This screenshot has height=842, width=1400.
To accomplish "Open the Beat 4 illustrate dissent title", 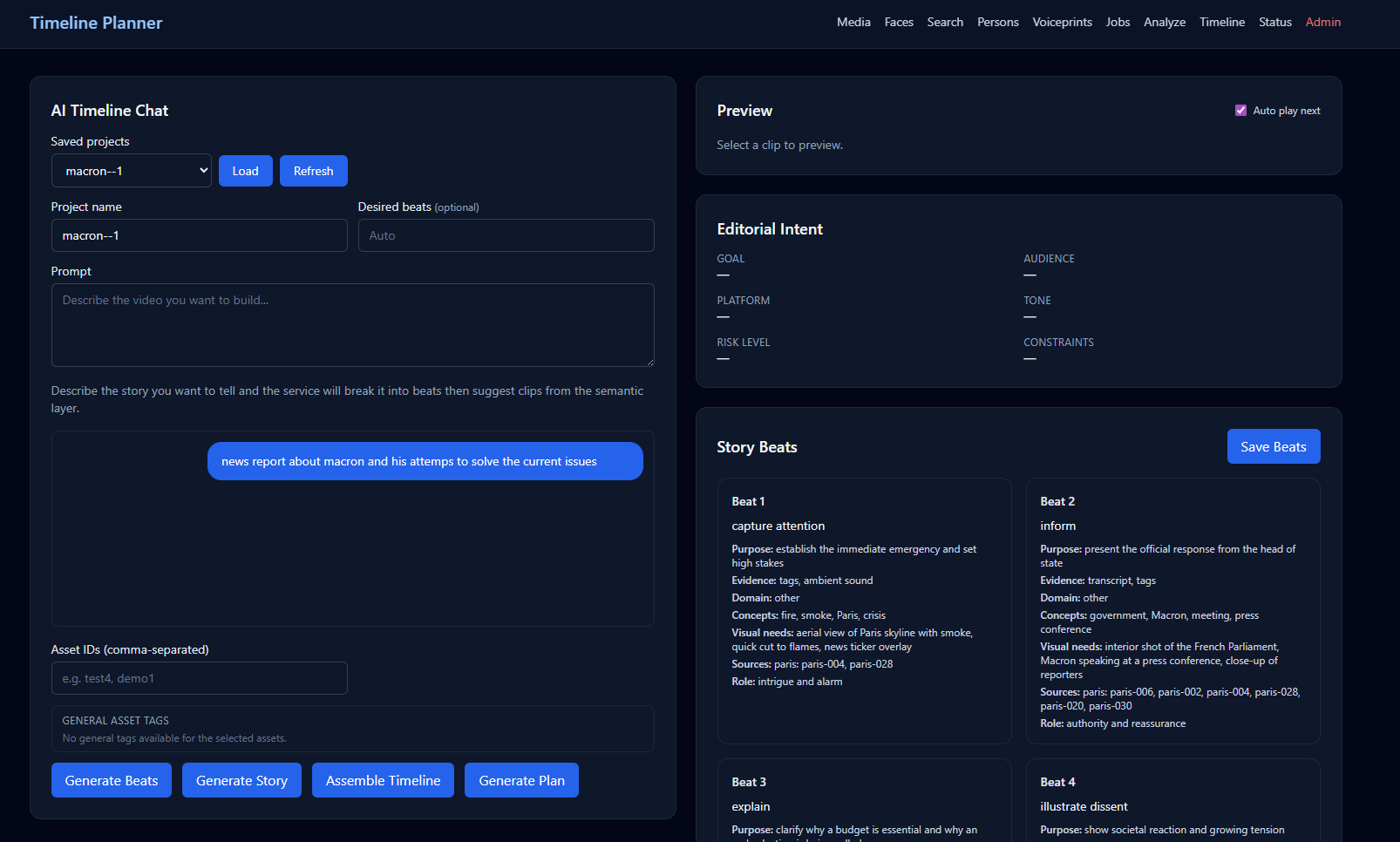I will 1084,806.
